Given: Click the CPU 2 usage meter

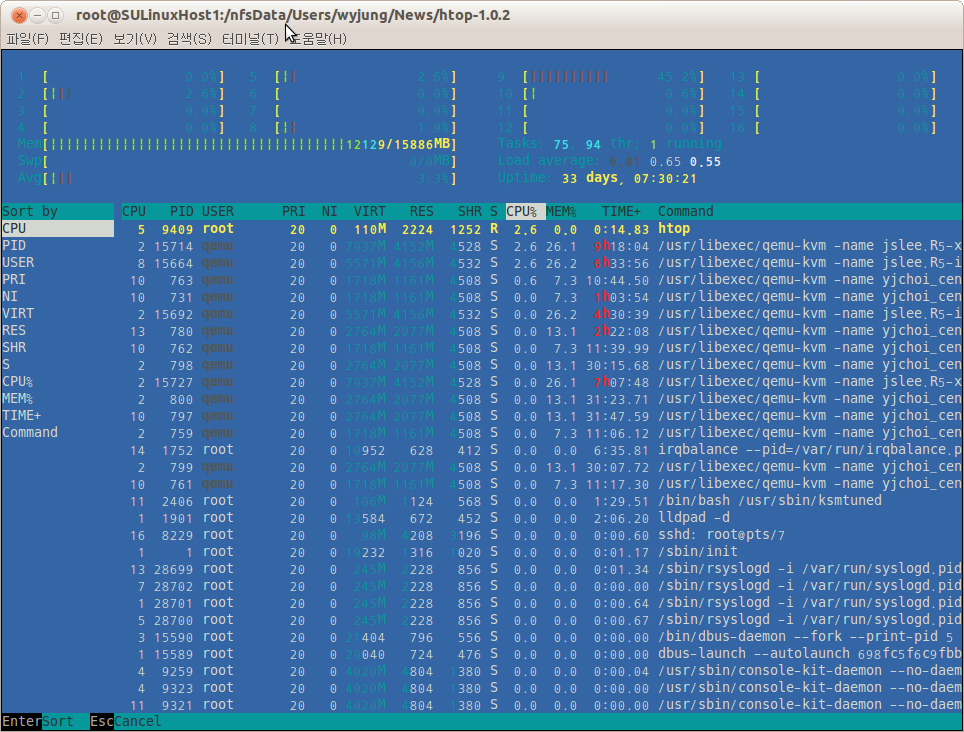Looking at the screenshot, I should click(x=121, y=94).
